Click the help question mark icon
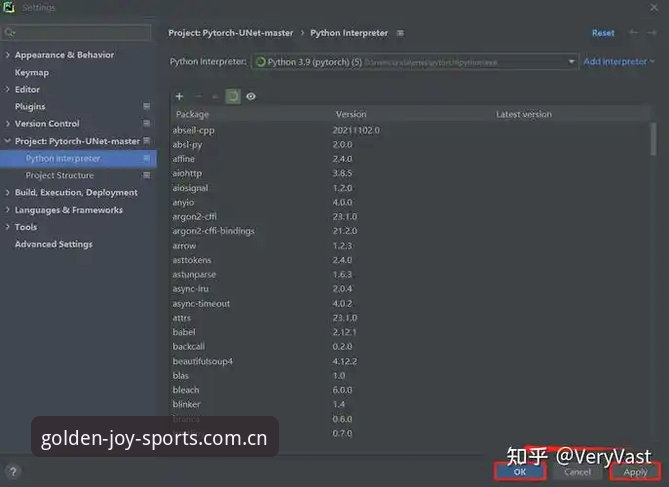 pyautogui.click(x=13, y=472)
